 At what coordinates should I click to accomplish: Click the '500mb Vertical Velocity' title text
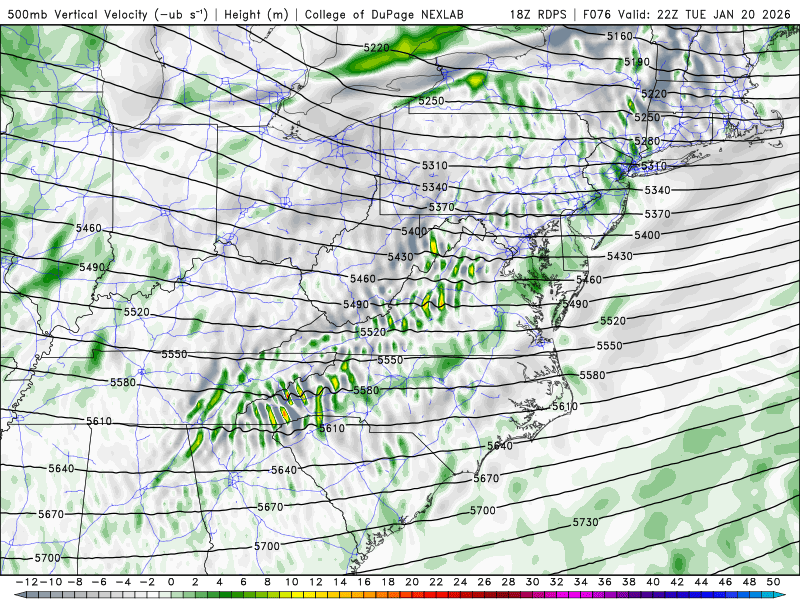(x=78, y=14)
